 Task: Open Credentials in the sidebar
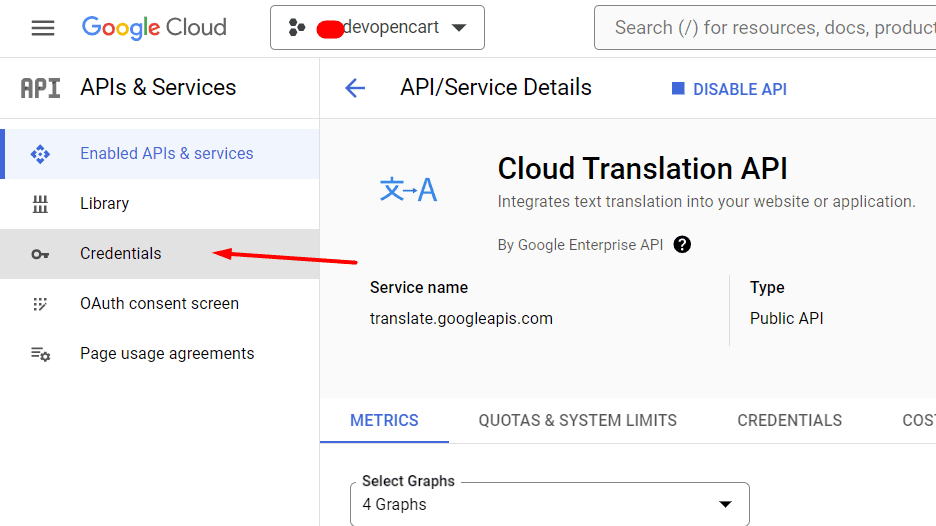pos(160,254)
